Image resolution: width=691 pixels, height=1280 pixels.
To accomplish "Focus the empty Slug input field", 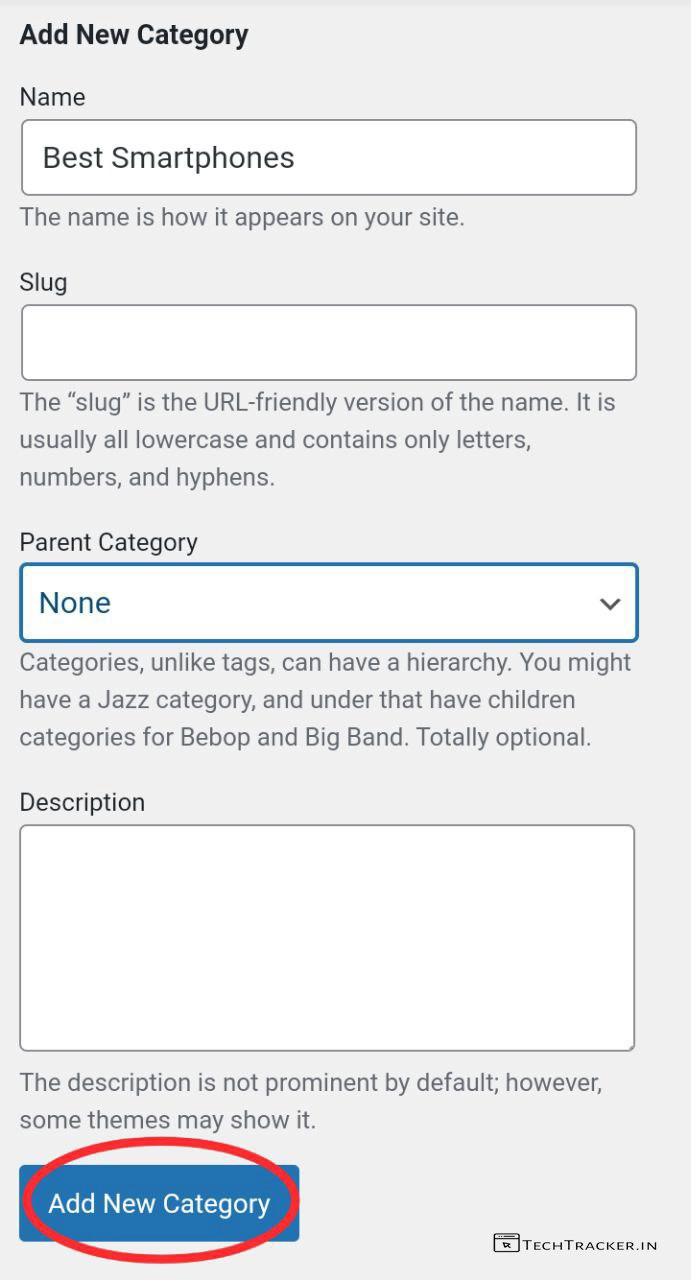I will click(x=328, y=343).
